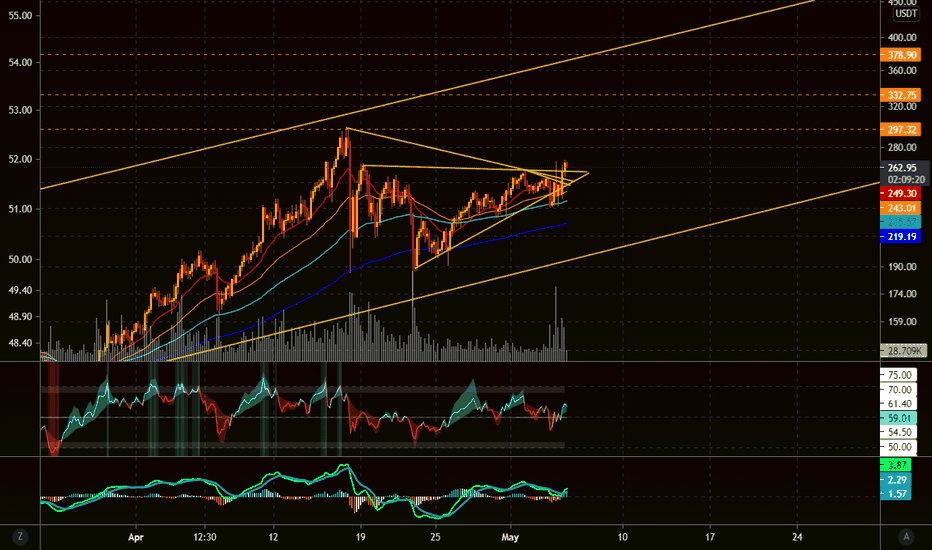The height and width of the screenshot is (550, 932).
Task: Select the 378.90 orange price label
Action: click(901, 55)
